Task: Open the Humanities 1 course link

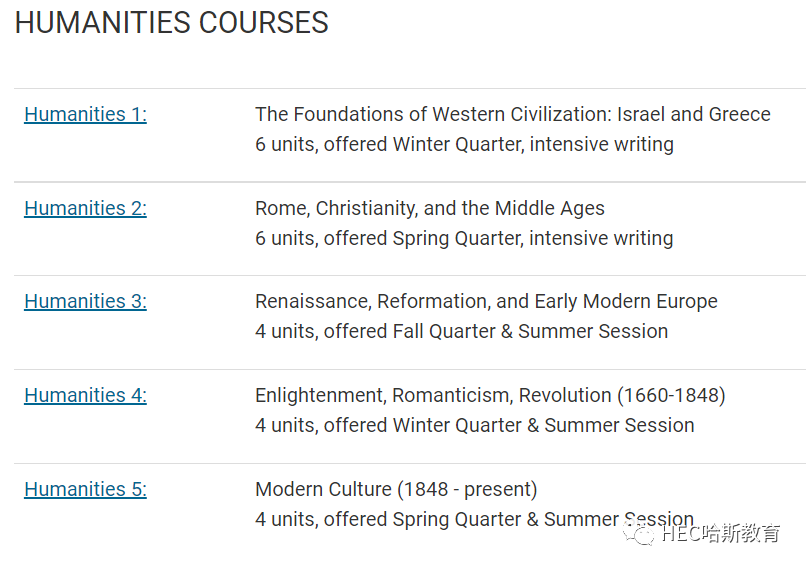Action: (85, 114)
